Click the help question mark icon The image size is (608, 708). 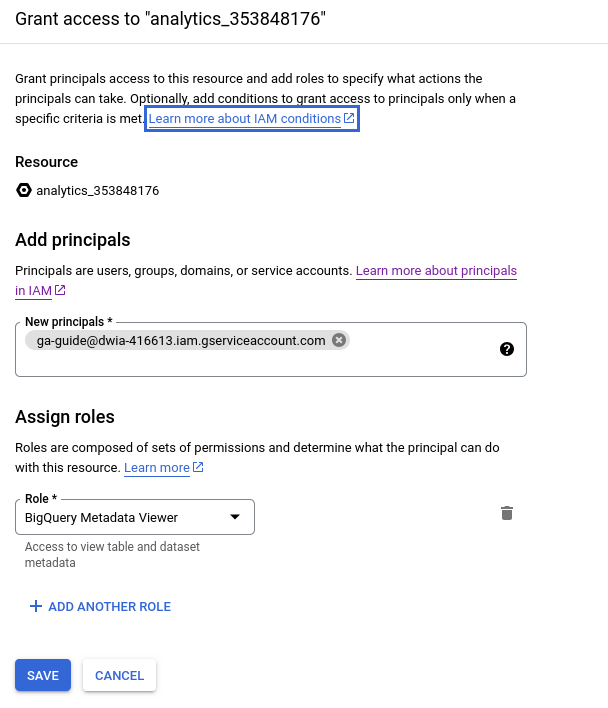click(506, 349)
